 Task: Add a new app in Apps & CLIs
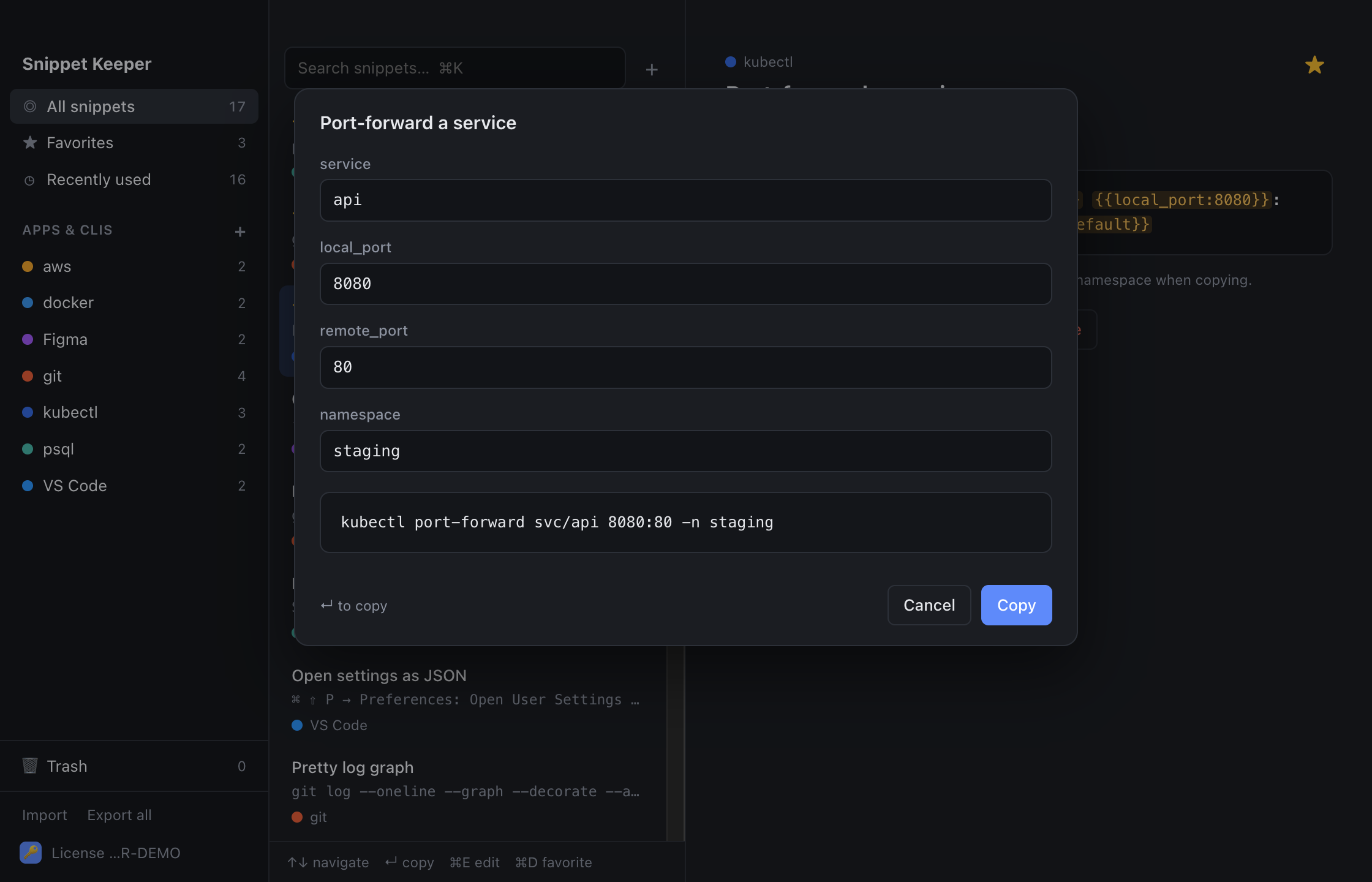(x=240, y=232)
